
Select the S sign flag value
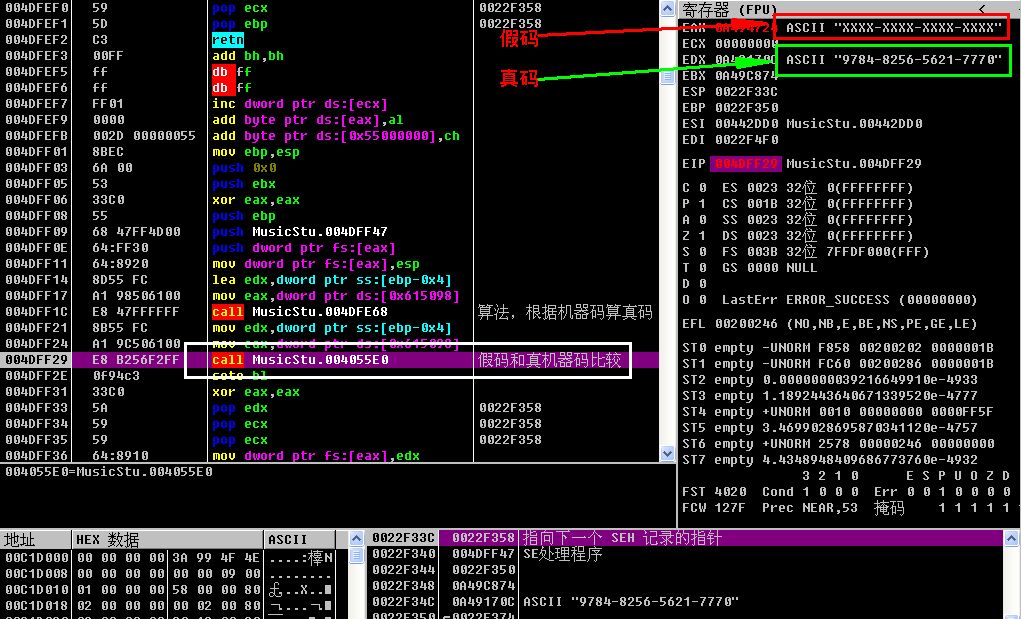pos(703,251)
